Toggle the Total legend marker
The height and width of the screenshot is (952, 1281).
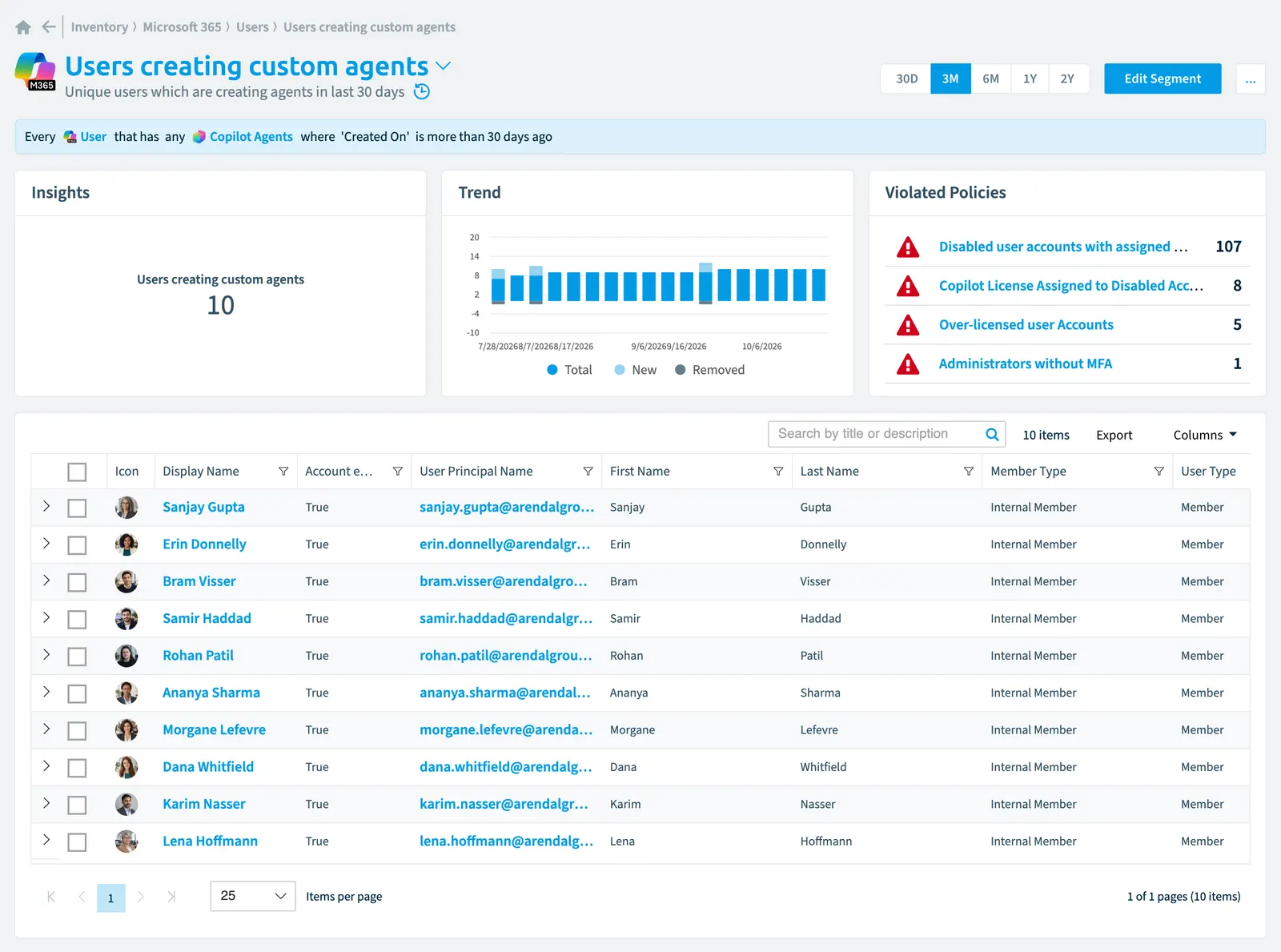pyautogui.click(x=552, y=370)
